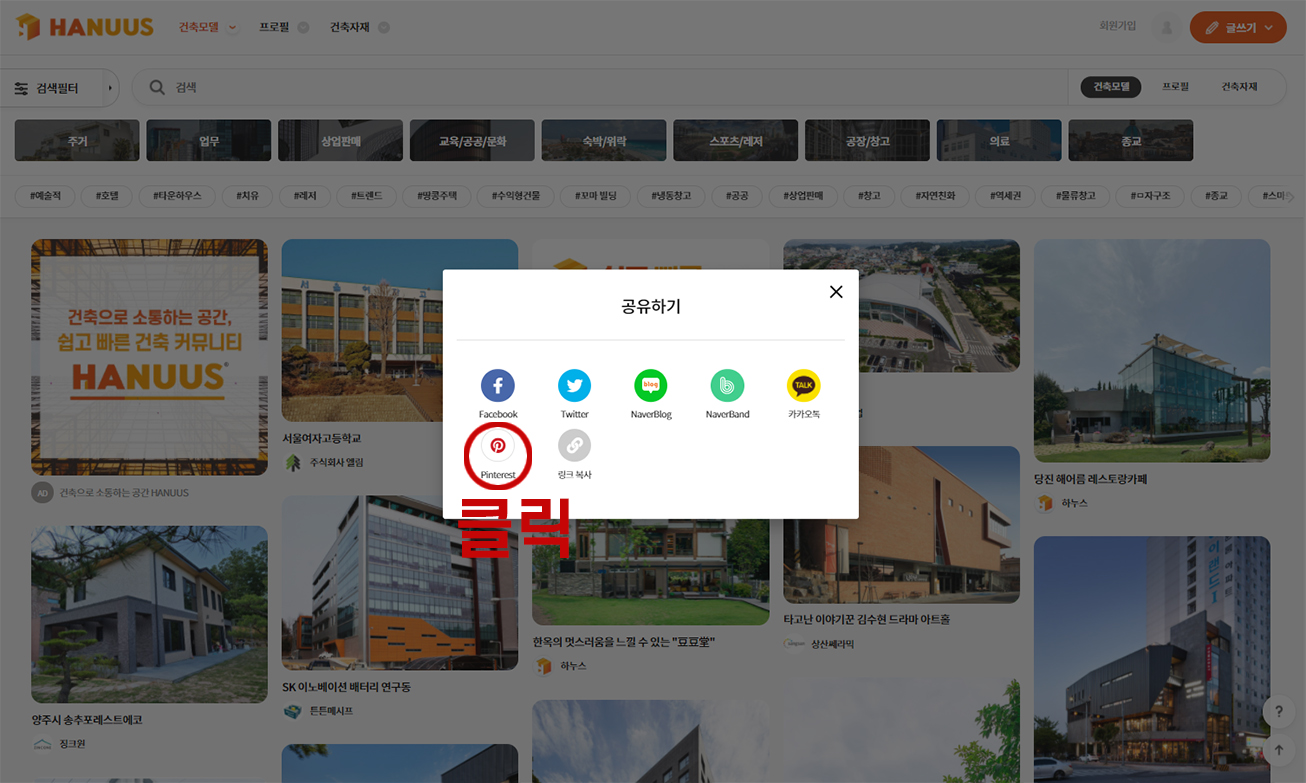This screenshot has height=783, width=1306.
Task: Select the #역세권 hashtag chip
Action: coord(1004,196)
